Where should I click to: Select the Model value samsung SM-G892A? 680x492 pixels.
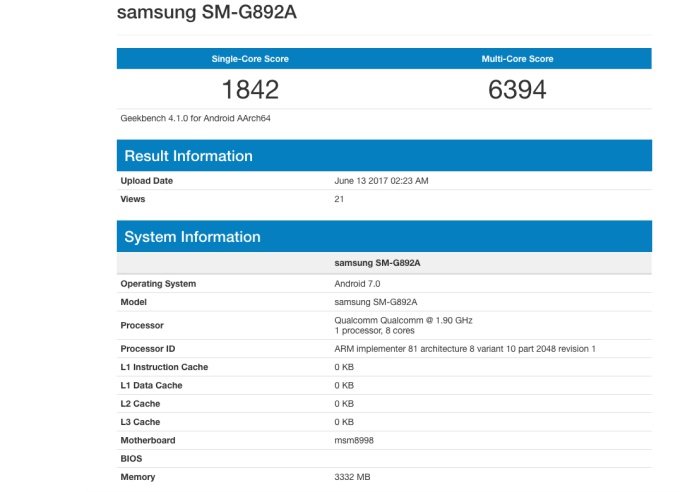pyautogui.click(x=376, y=302)
